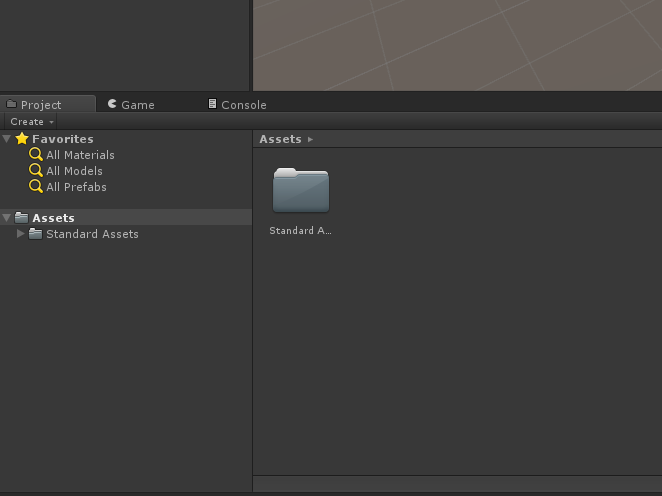Viewport: 662px width, 496px height.
Task: Select the Favorites heading text
Action: point(63,139)
